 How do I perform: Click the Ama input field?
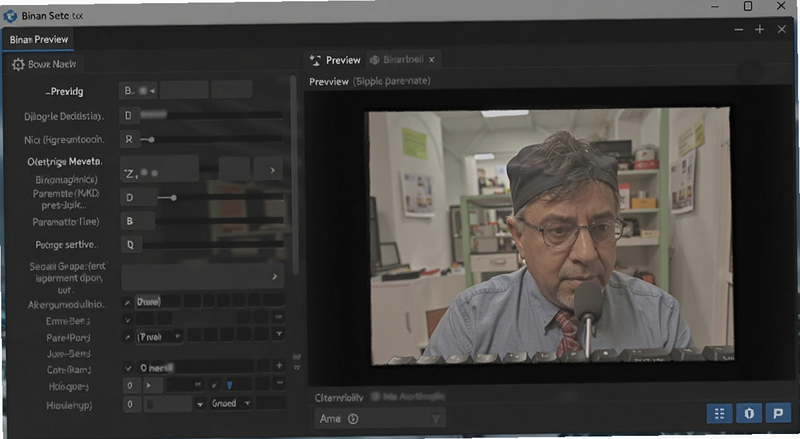point(380,419)
